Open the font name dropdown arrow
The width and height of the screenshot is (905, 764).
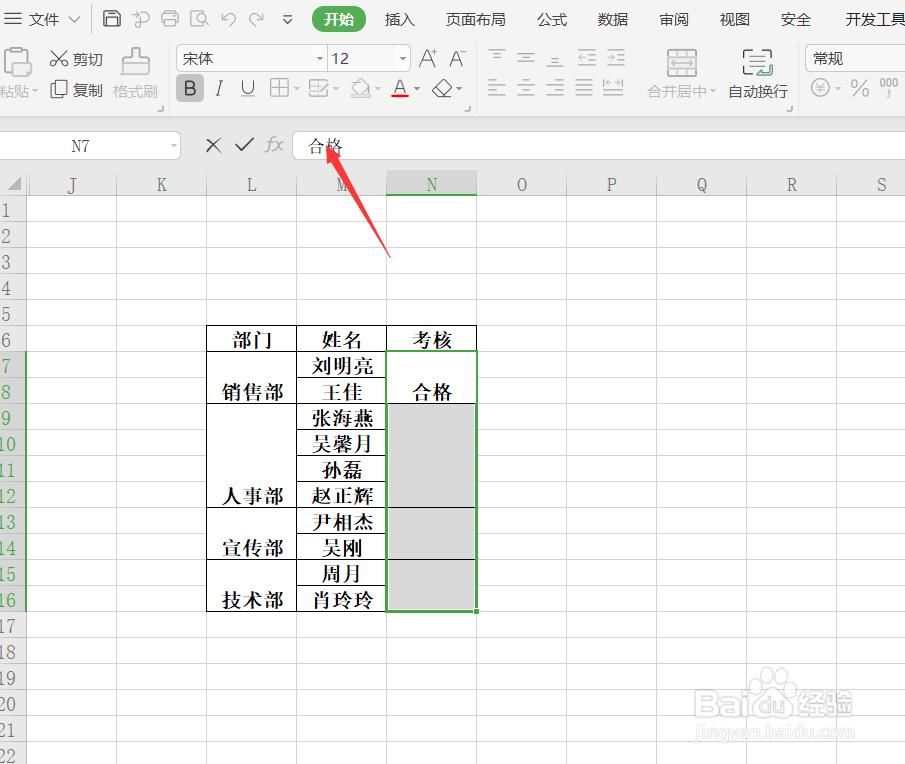319,58
